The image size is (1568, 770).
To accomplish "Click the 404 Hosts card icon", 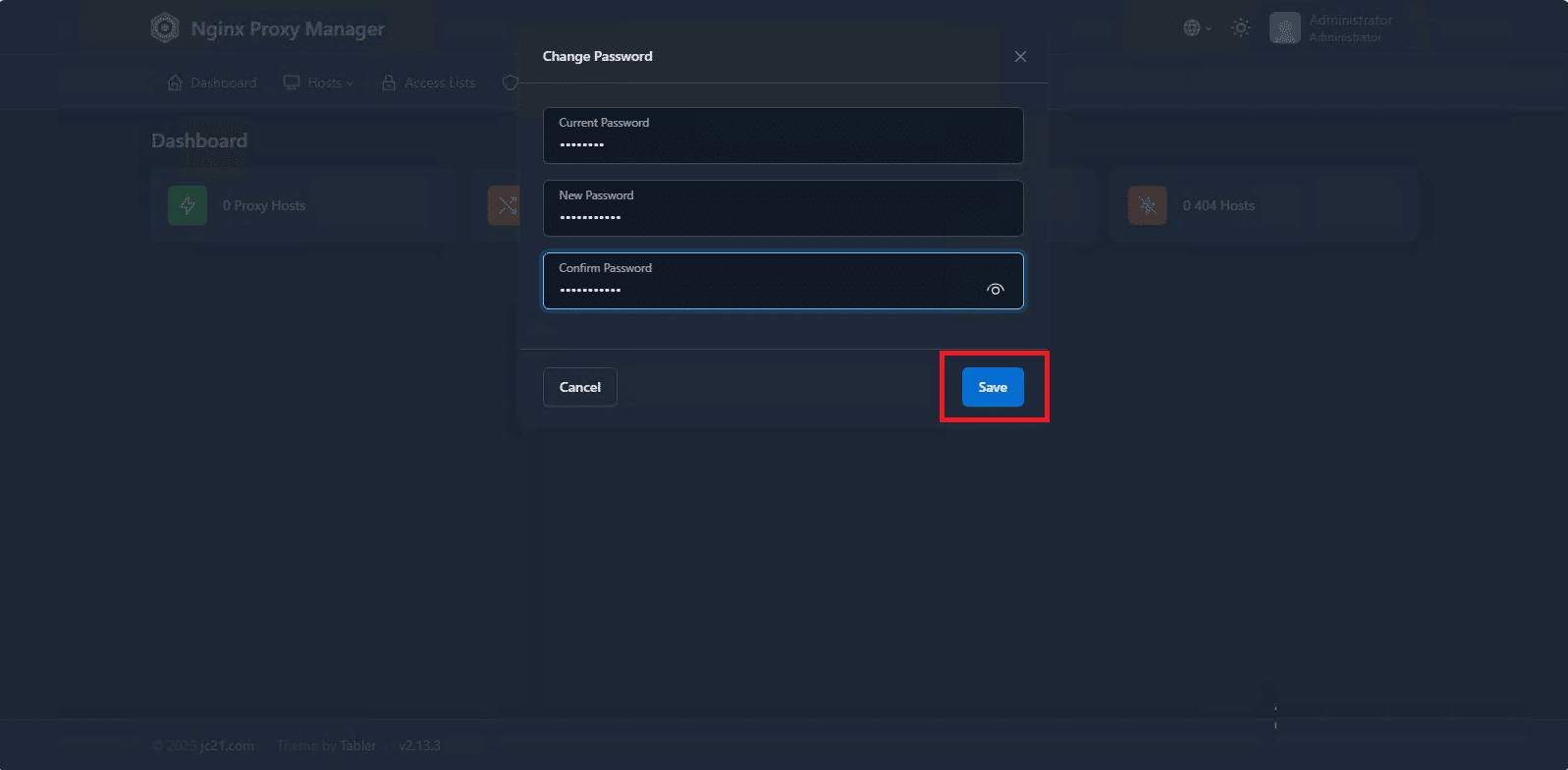I will tap(1147, 205).
